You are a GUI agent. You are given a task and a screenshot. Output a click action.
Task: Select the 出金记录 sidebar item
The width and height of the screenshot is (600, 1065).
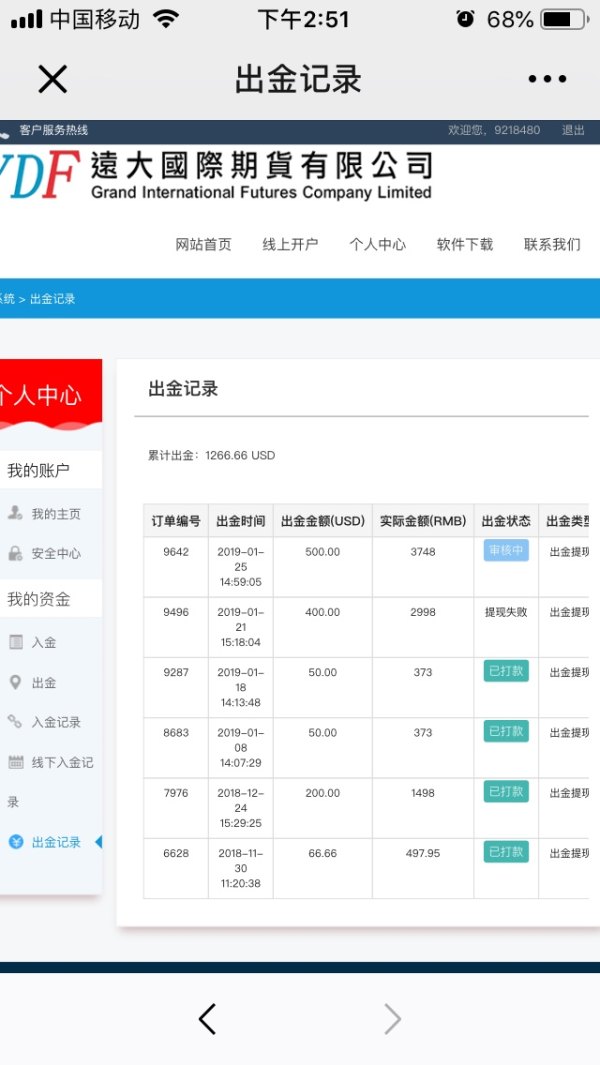(x=56, y=842)
